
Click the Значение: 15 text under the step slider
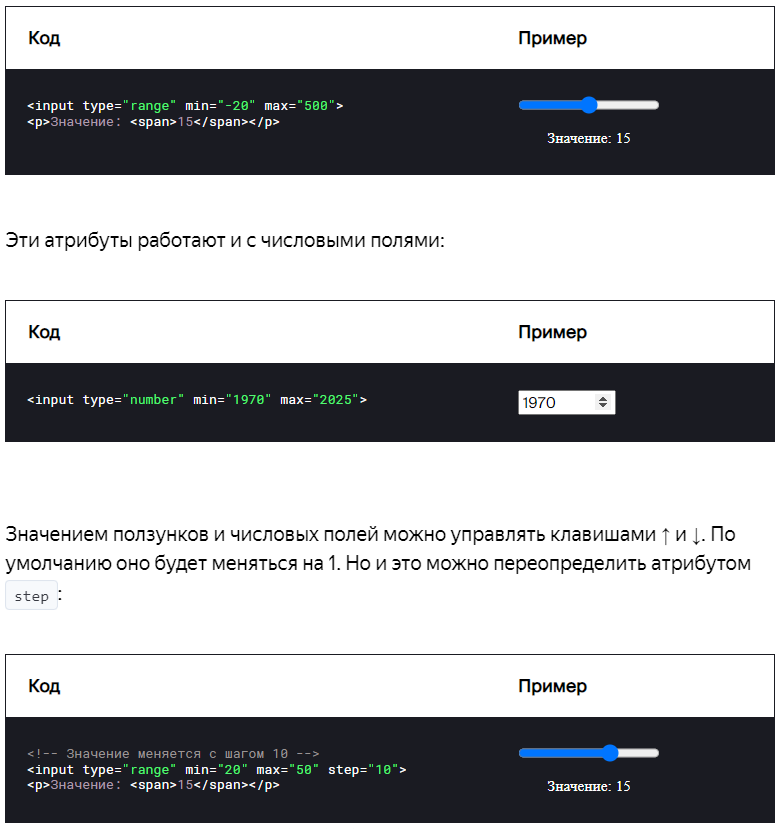(589, 787)
